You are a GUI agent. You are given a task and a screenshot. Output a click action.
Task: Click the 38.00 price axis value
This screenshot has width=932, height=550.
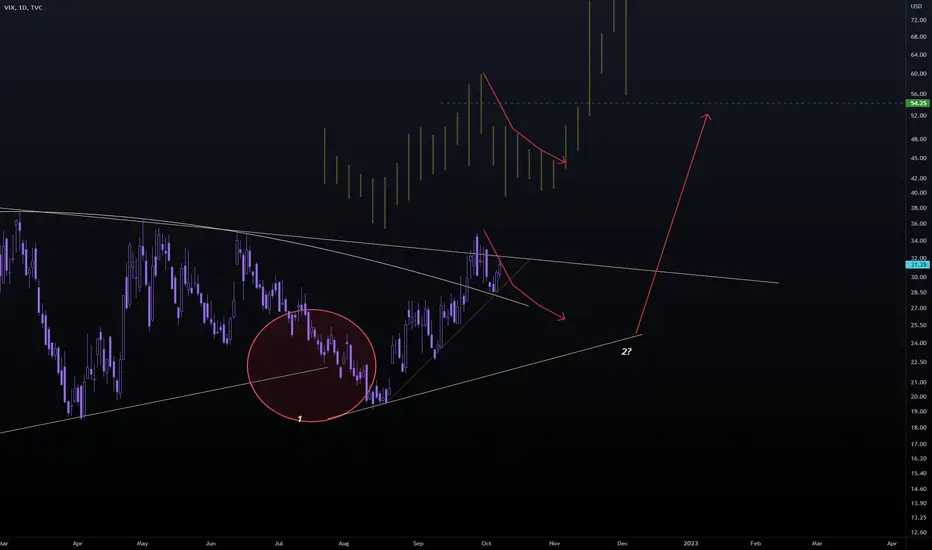(918, 208)
